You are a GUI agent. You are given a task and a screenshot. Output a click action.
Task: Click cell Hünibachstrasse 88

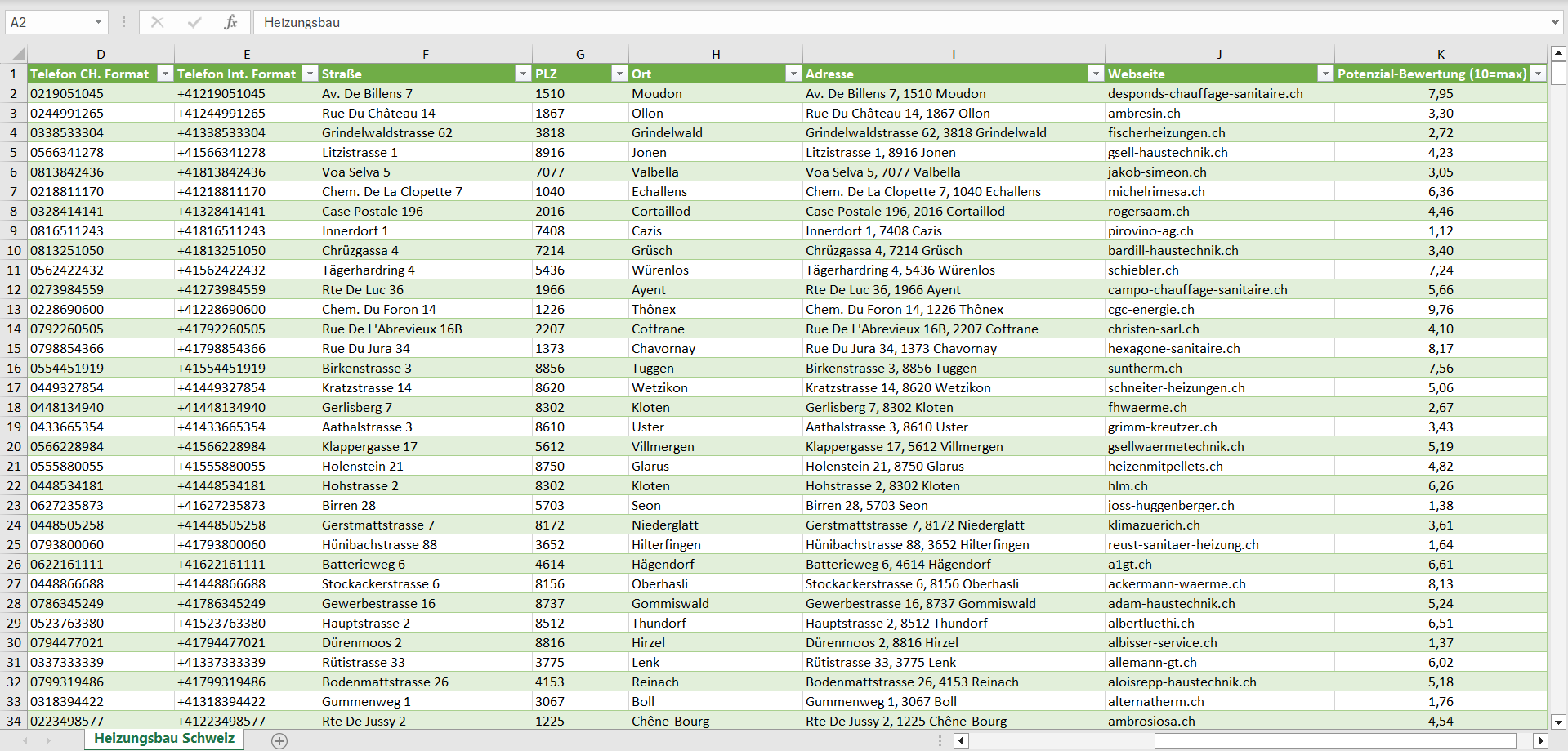(426, 544)
